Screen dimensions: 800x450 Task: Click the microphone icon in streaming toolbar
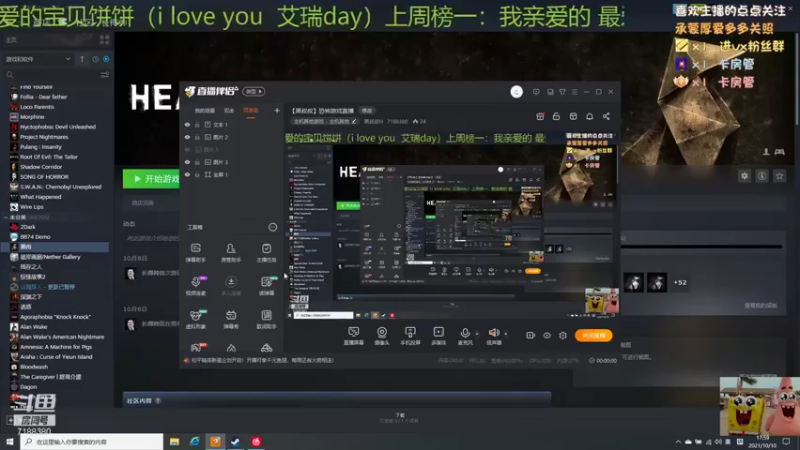coord(465,333)
